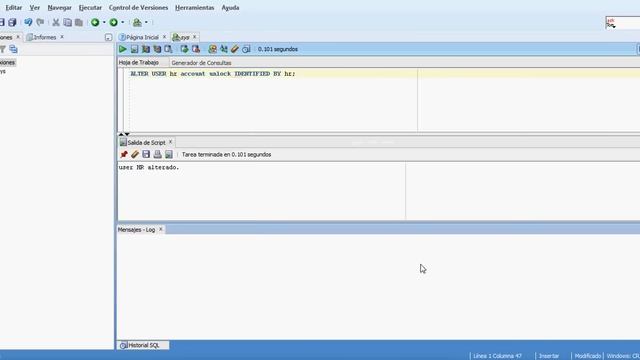The image size is (640, 360).
Task: Open the Ayuda menu
Action: pyautogui.click(x=230, y=8)
